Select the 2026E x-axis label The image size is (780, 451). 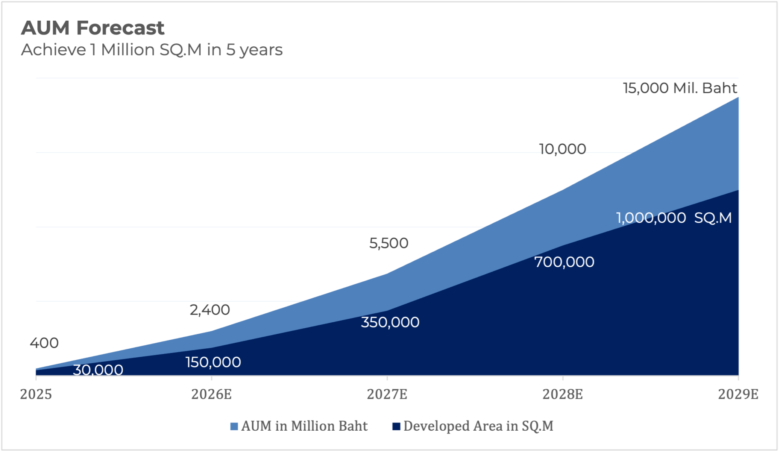(211, 393)
